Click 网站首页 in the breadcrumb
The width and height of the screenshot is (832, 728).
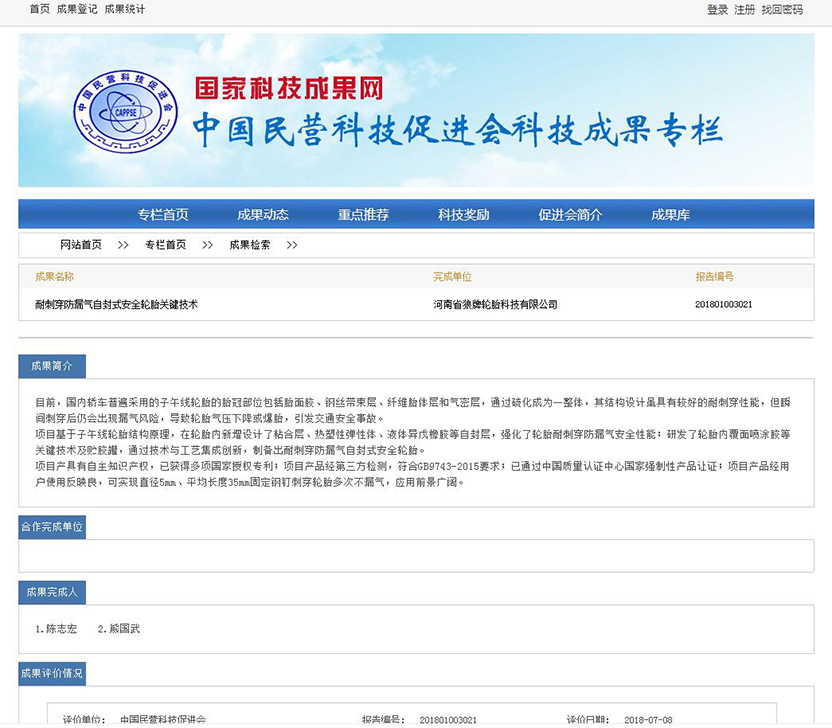[80, 245]
